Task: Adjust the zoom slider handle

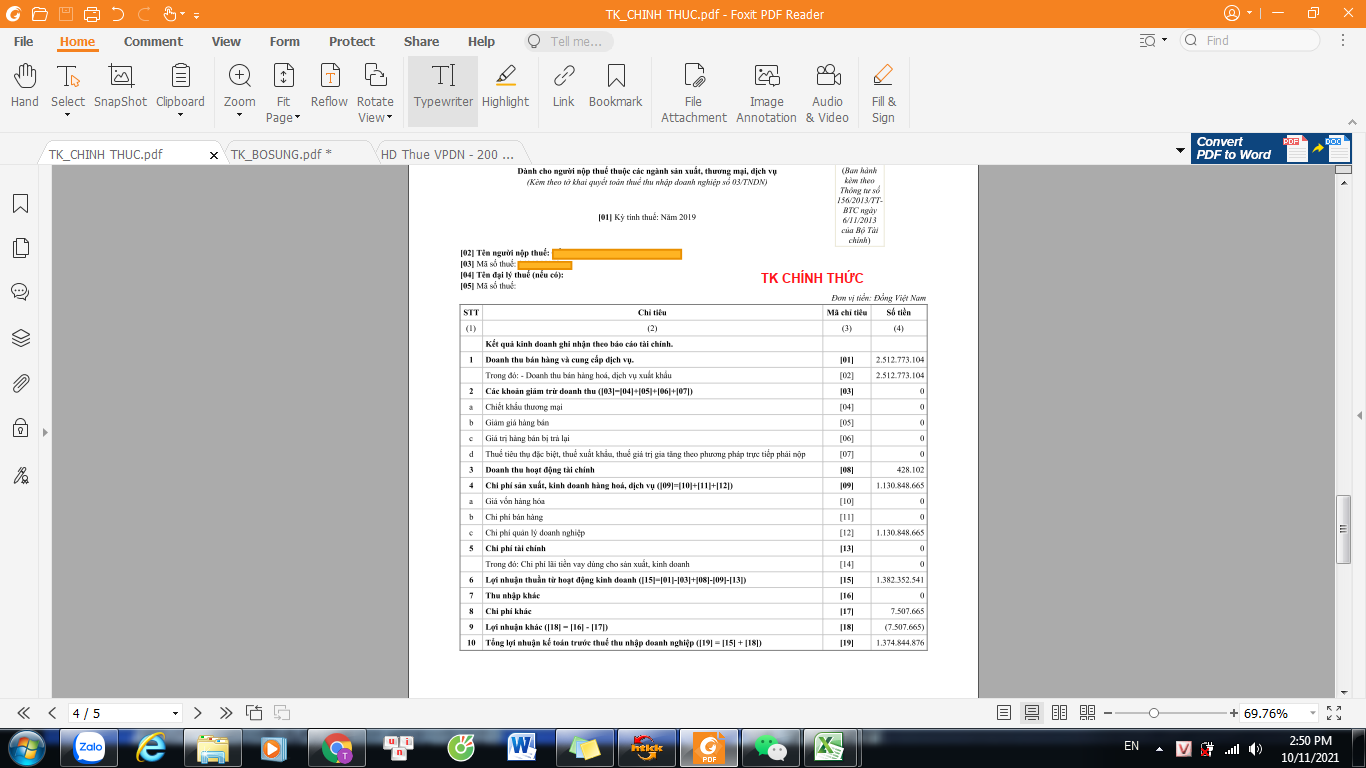Action: [1154, 713]
